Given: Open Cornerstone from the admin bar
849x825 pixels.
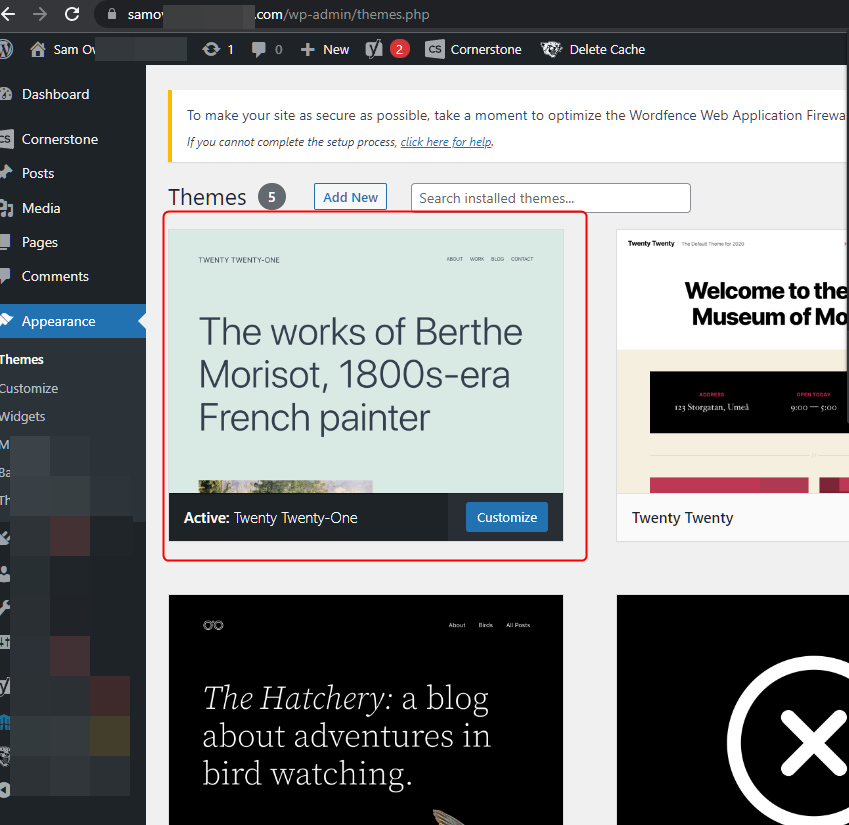Looking at the screenshot, I should pos(473,49).
